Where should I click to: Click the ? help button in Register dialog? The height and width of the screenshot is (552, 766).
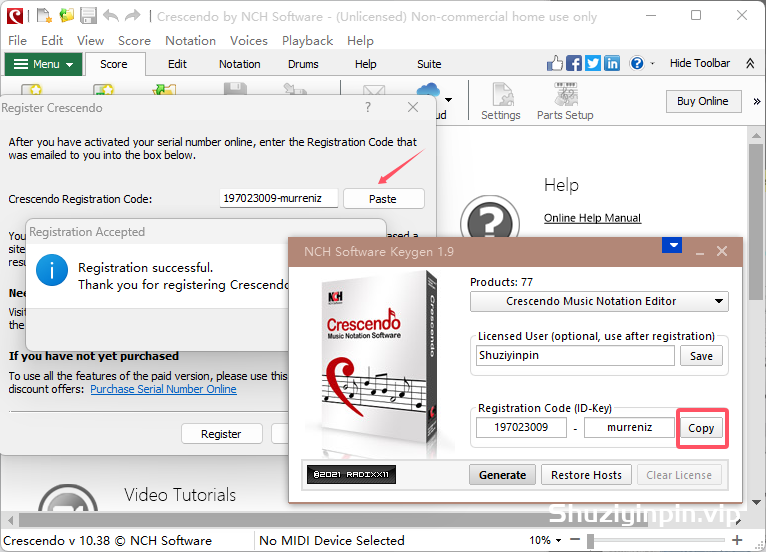tap(368, 107)
